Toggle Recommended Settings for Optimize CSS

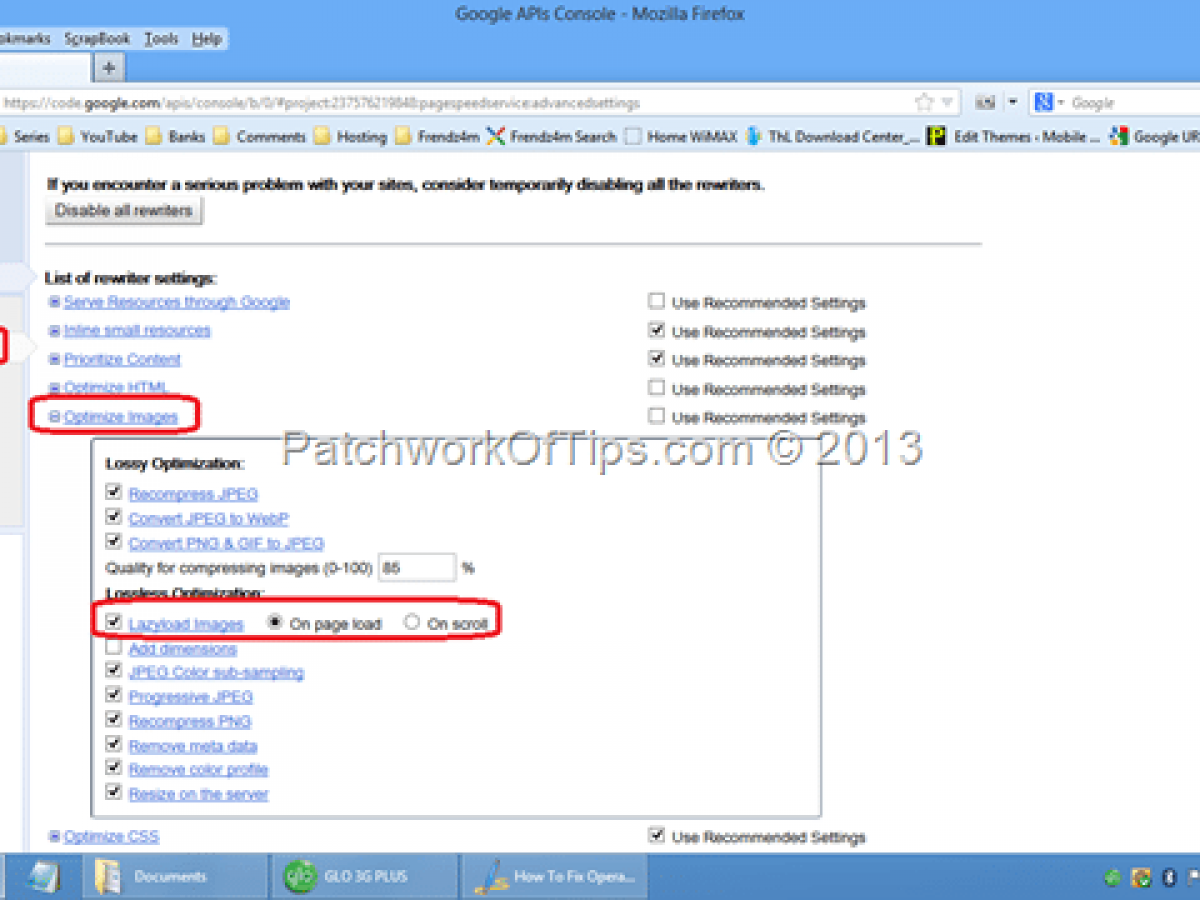656,835
